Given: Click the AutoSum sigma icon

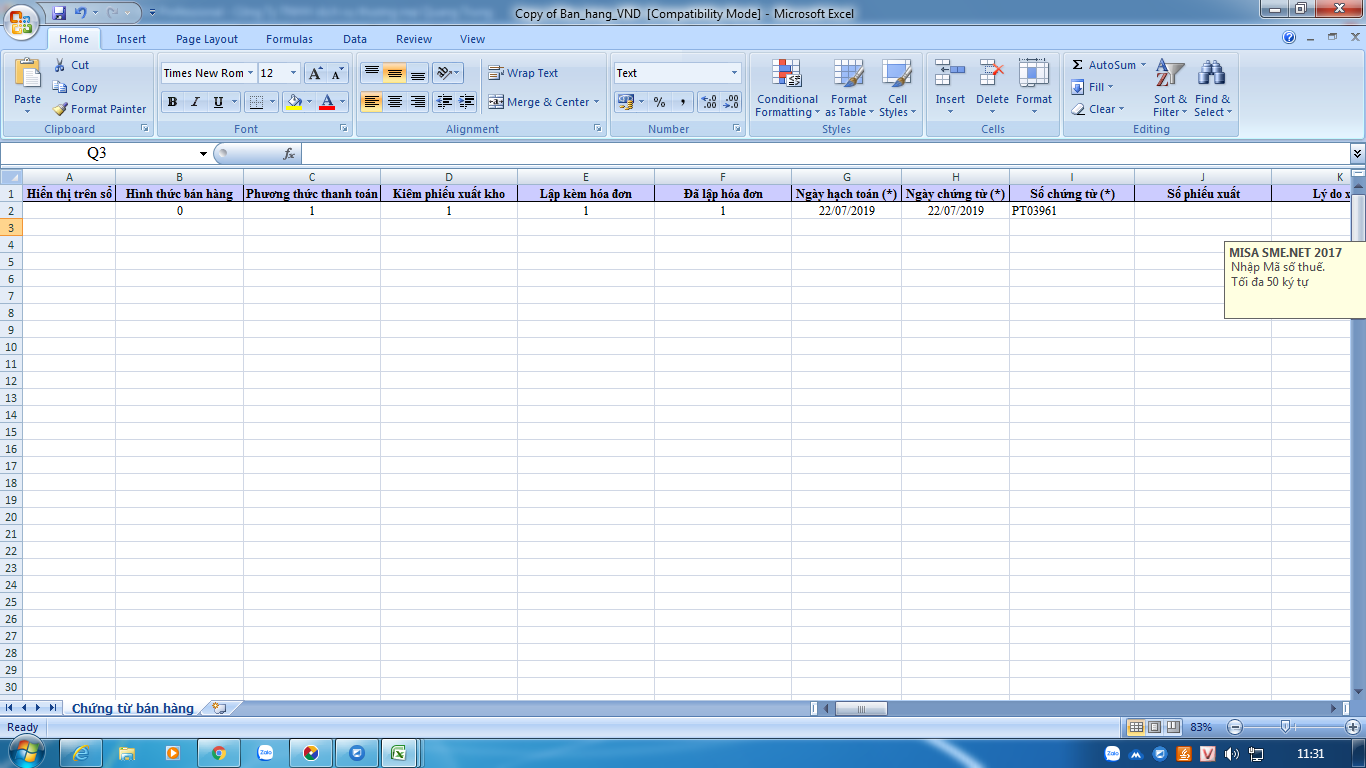Looking at the screenshot, I should click(1077, 65).
